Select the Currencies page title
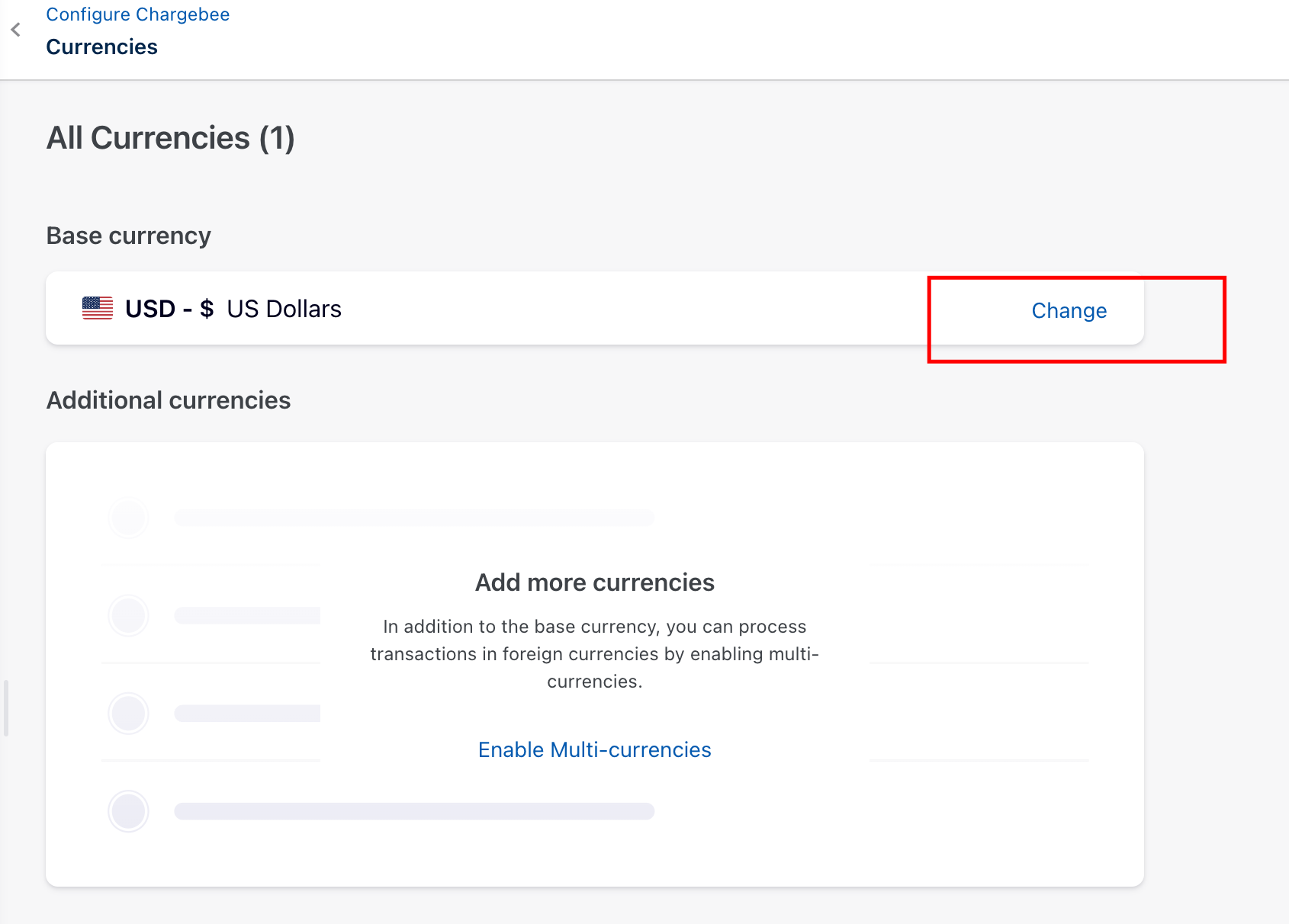Image resolution: width=1289 pixels, height=924 pixels. [x=101, y=47]
